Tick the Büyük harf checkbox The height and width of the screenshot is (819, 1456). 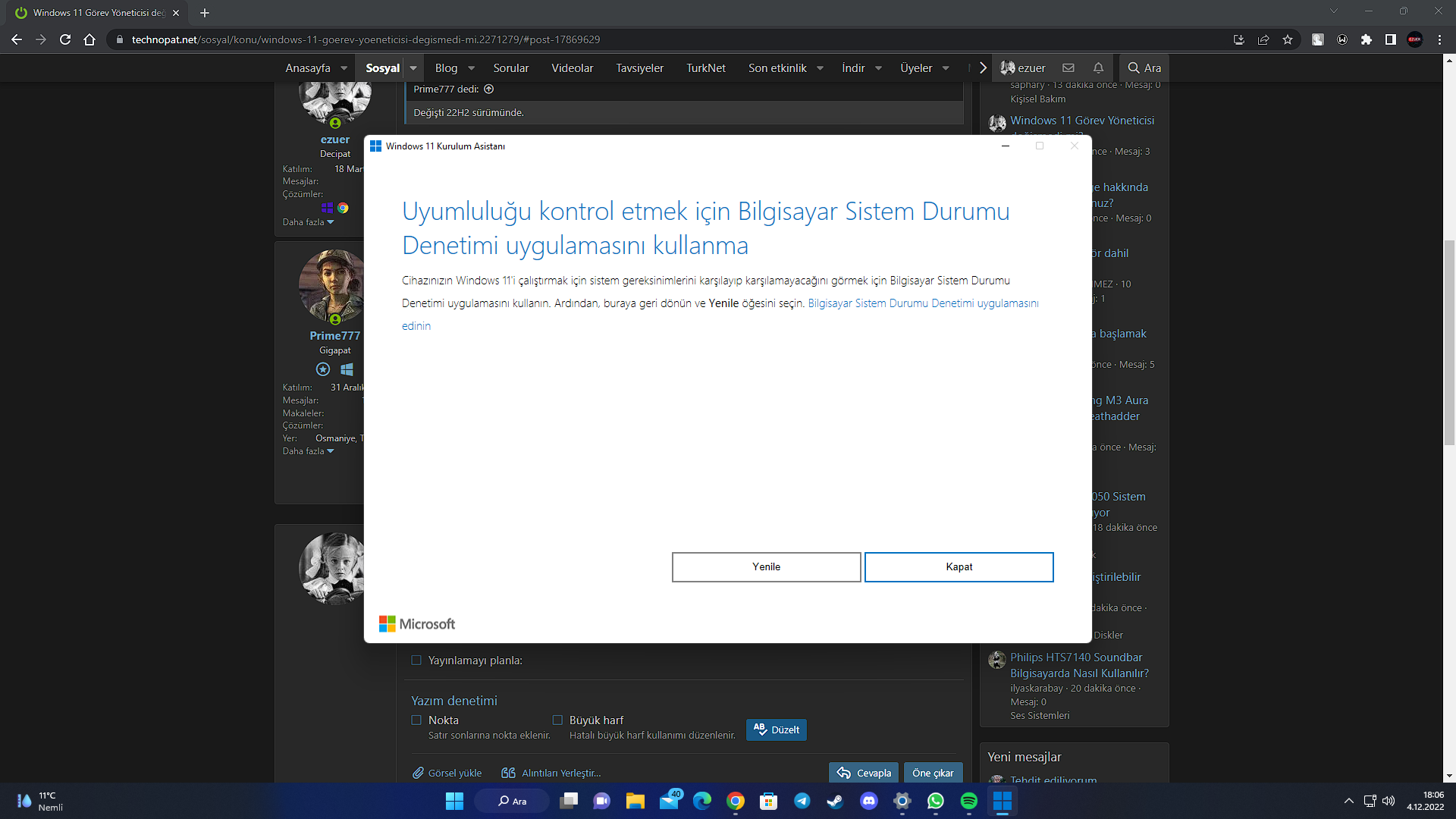click(557, 720)
